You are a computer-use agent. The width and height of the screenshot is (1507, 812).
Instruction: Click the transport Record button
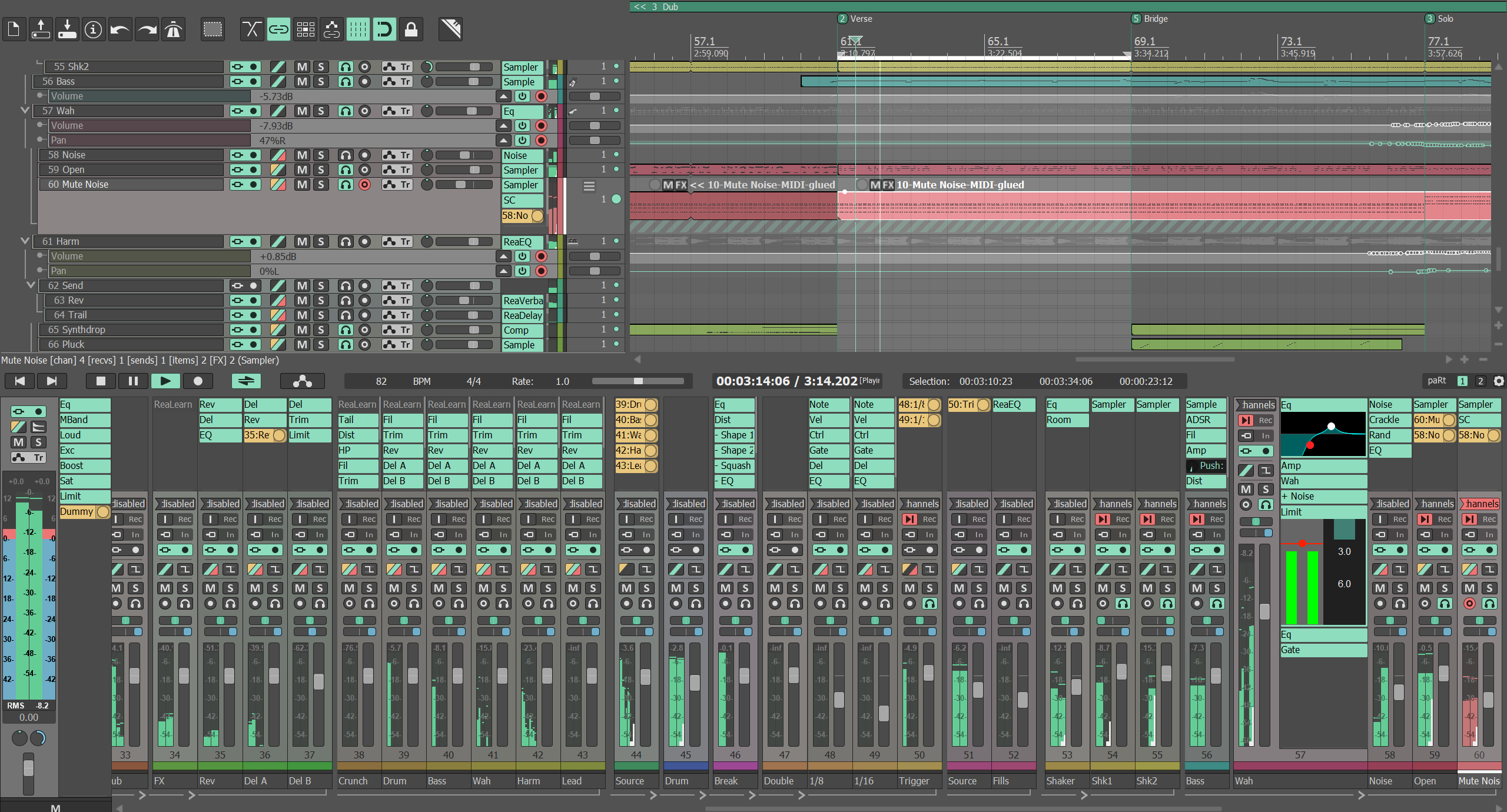pos(198,381)
